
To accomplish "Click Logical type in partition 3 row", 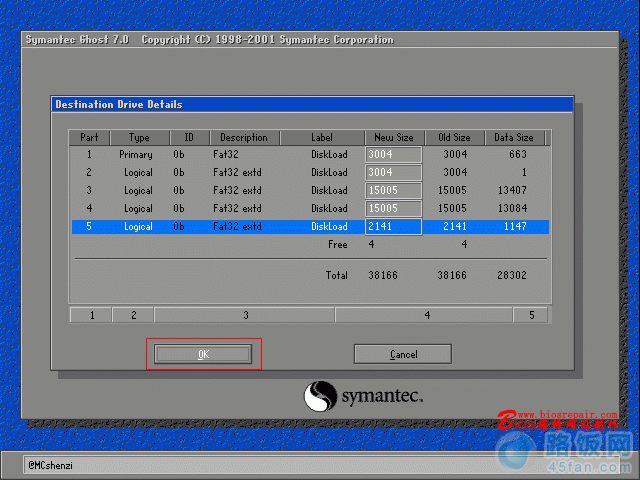I will tap(138, 191).
